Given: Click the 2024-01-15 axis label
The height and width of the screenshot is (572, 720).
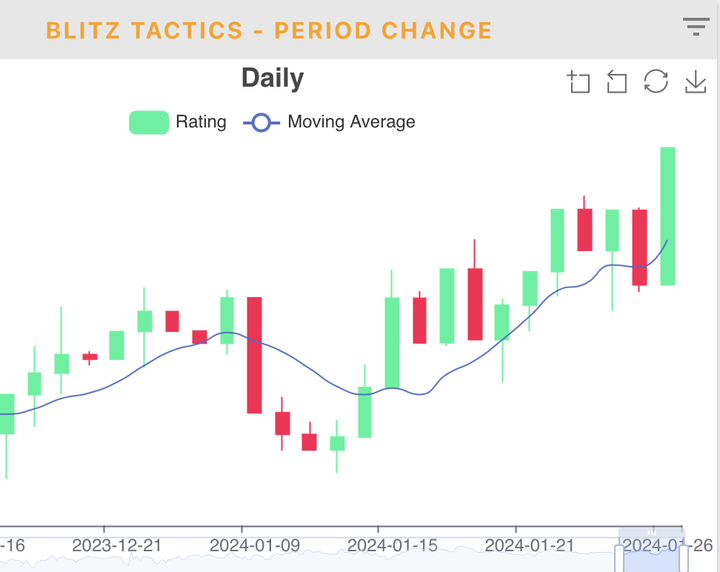Looking at the screenshot, I should coord(392,545).
